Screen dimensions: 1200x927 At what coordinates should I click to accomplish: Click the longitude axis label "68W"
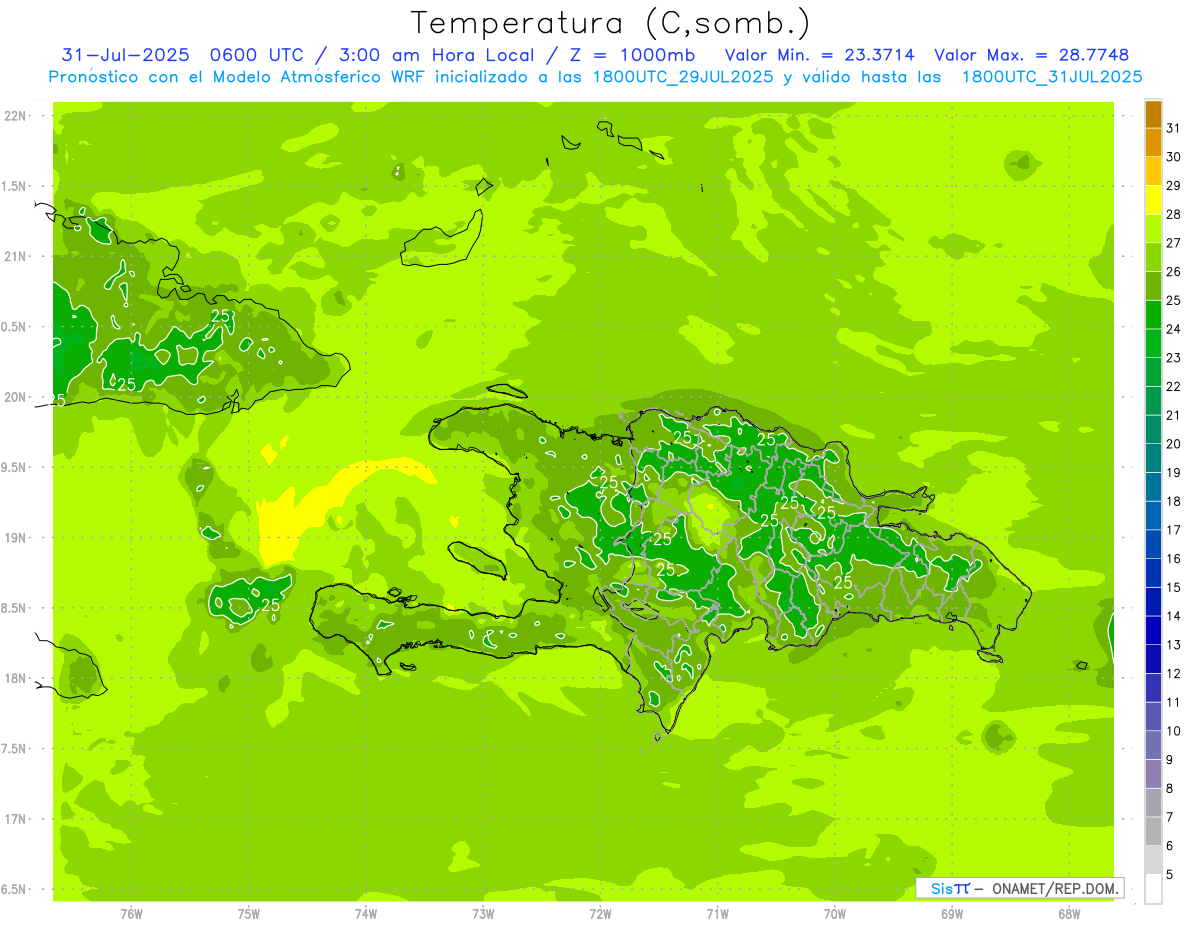(x=1069, y=913)
